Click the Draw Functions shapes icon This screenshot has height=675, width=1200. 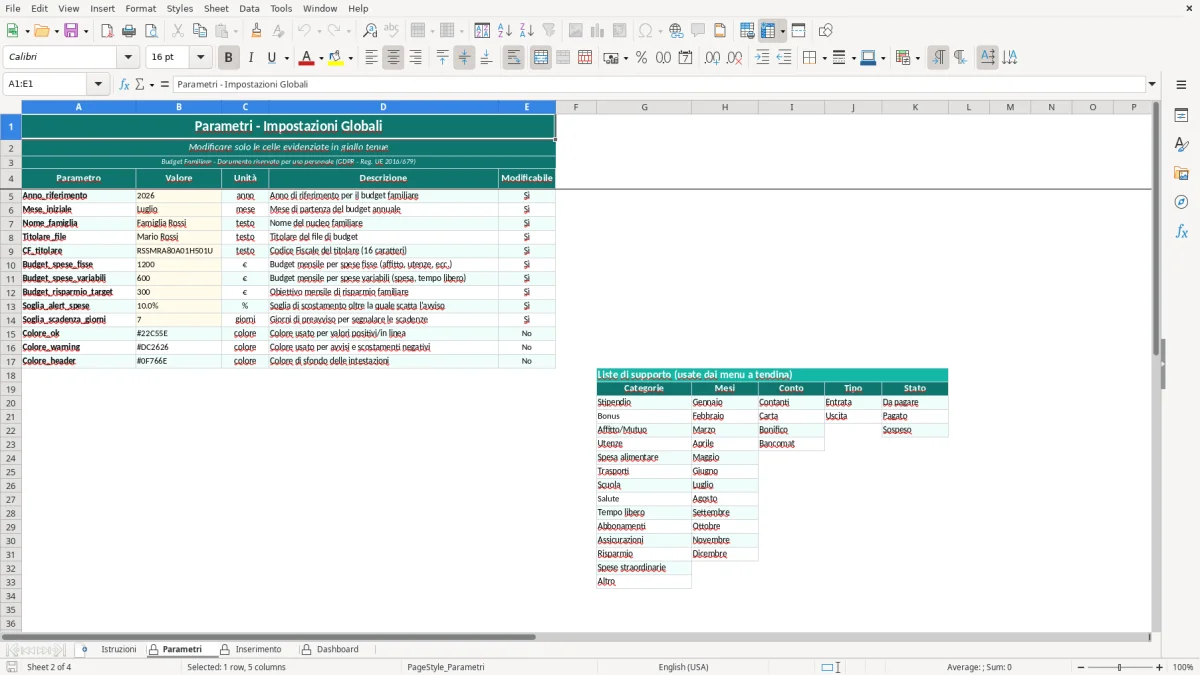[x=826, y=31]
